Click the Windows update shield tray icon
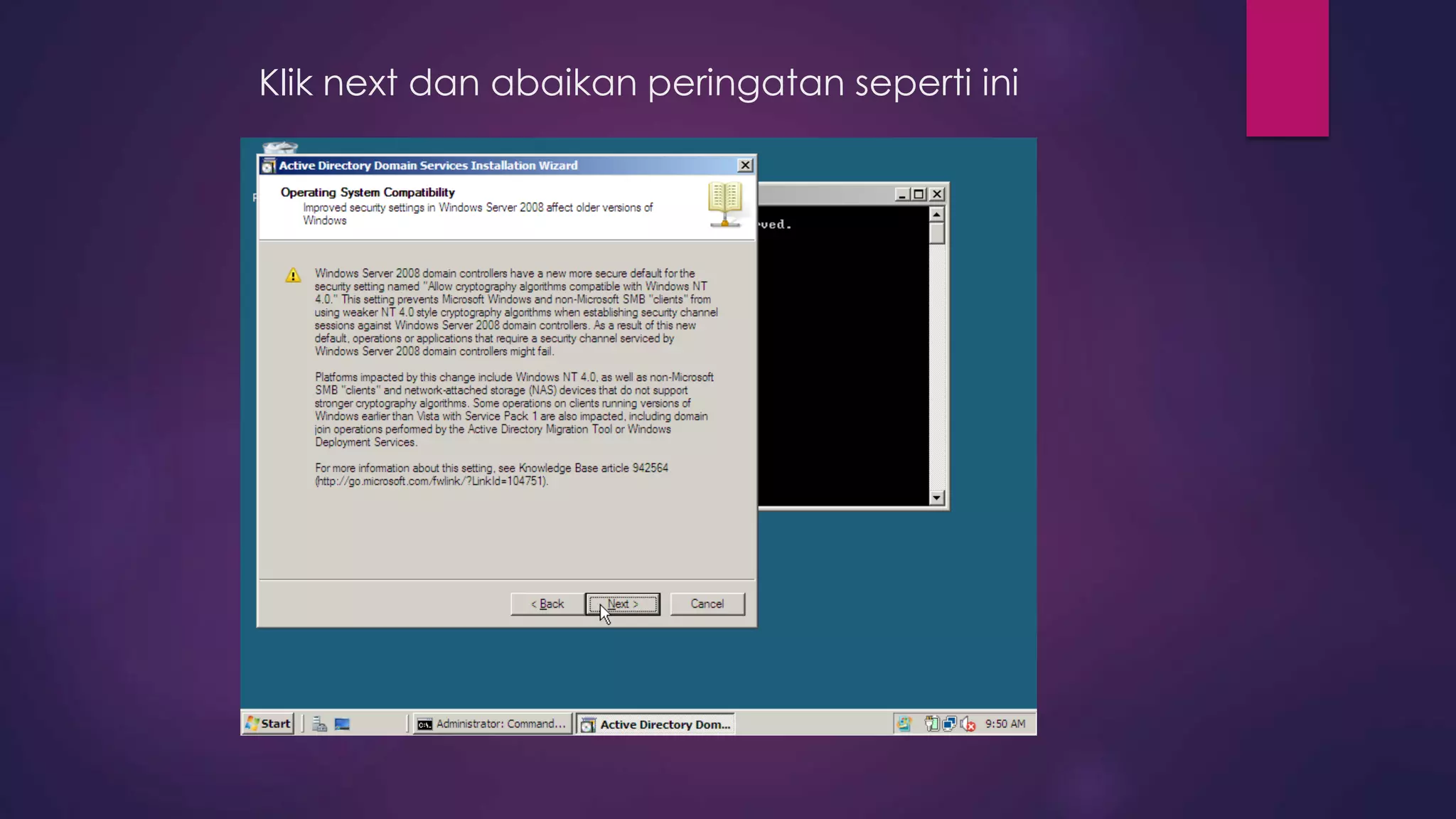Viewport: 1456px width, 819px height. click(904, 724)
